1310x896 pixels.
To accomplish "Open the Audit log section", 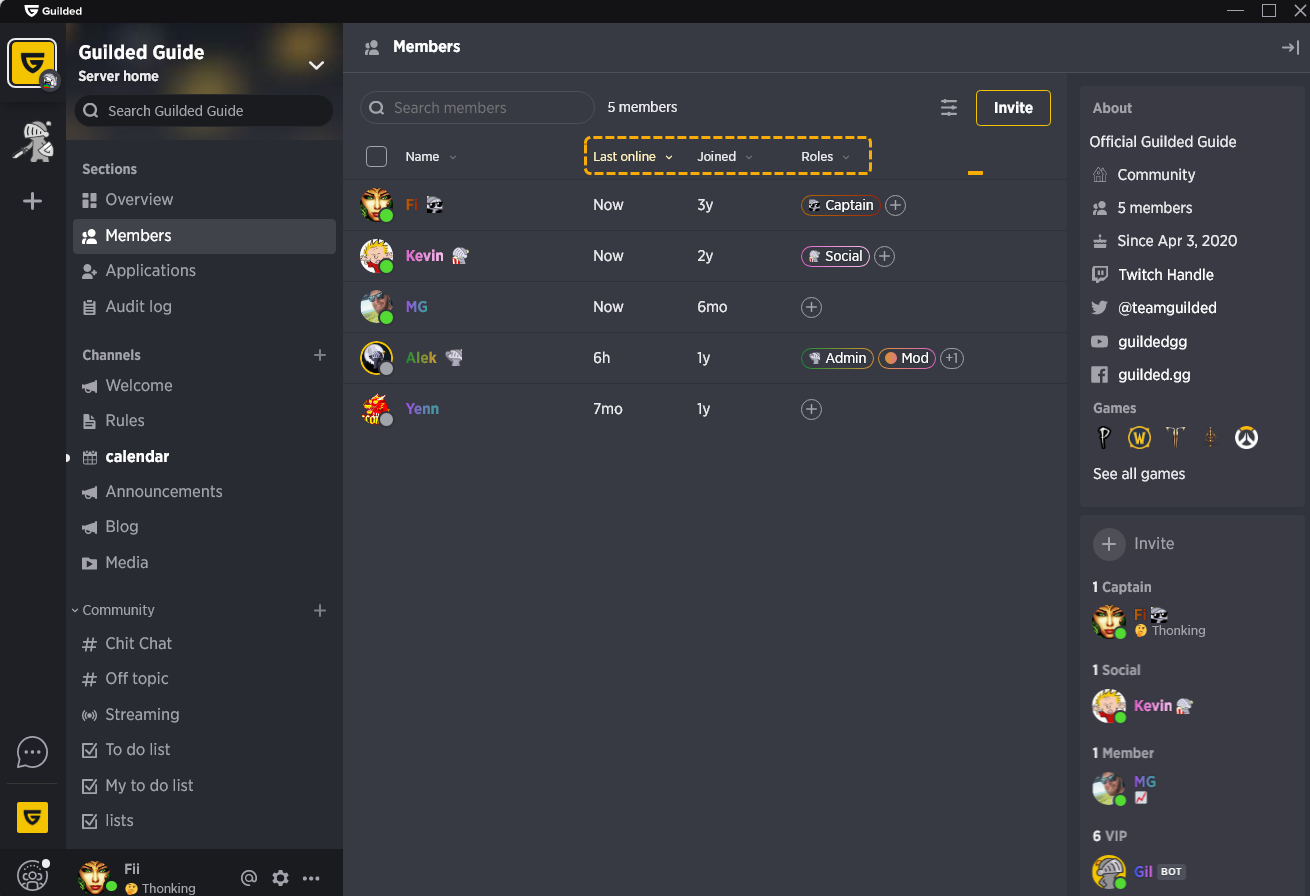I will [x=204, y=307].
